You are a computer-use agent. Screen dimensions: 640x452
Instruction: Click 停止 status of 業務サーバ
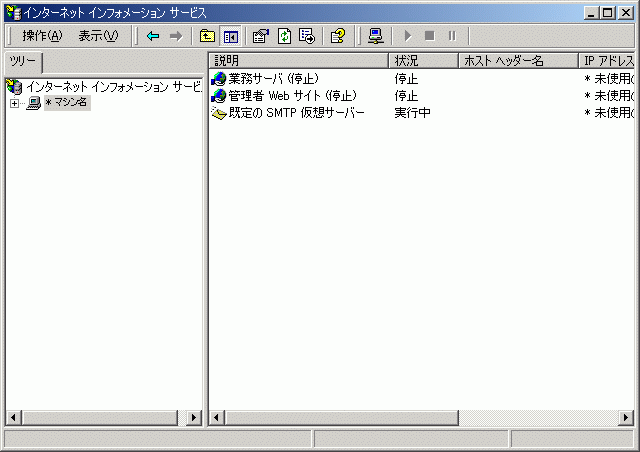click(406, 79)
